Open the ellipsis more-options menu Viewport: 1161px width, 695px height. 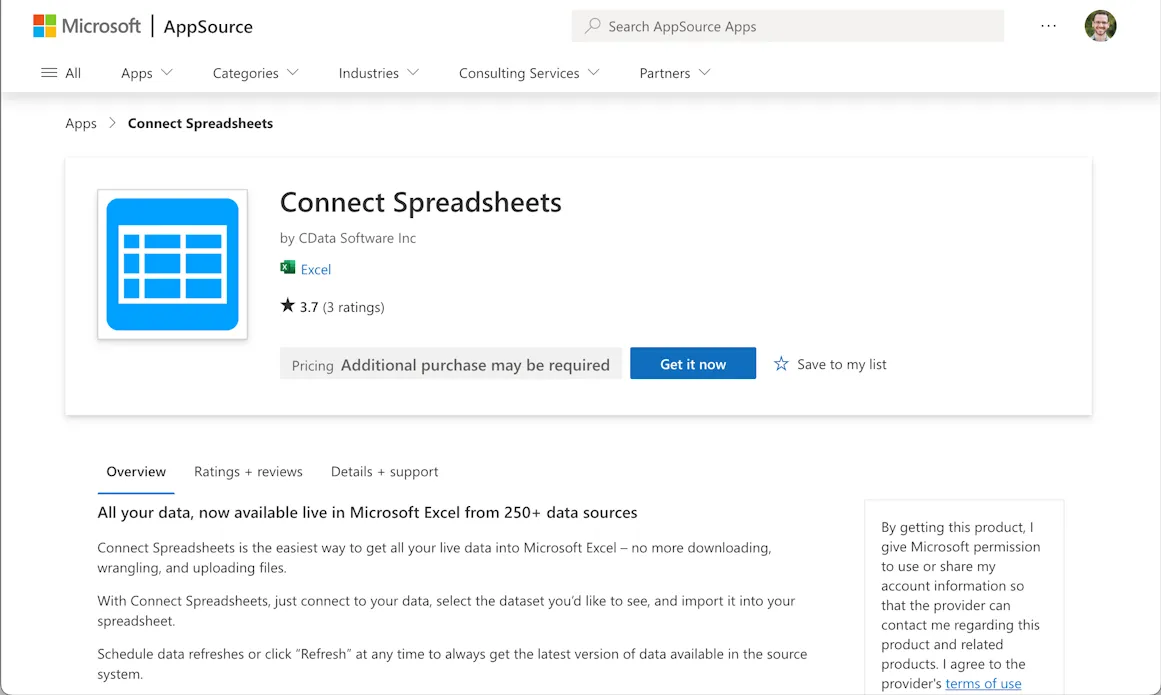point(1047,26)
